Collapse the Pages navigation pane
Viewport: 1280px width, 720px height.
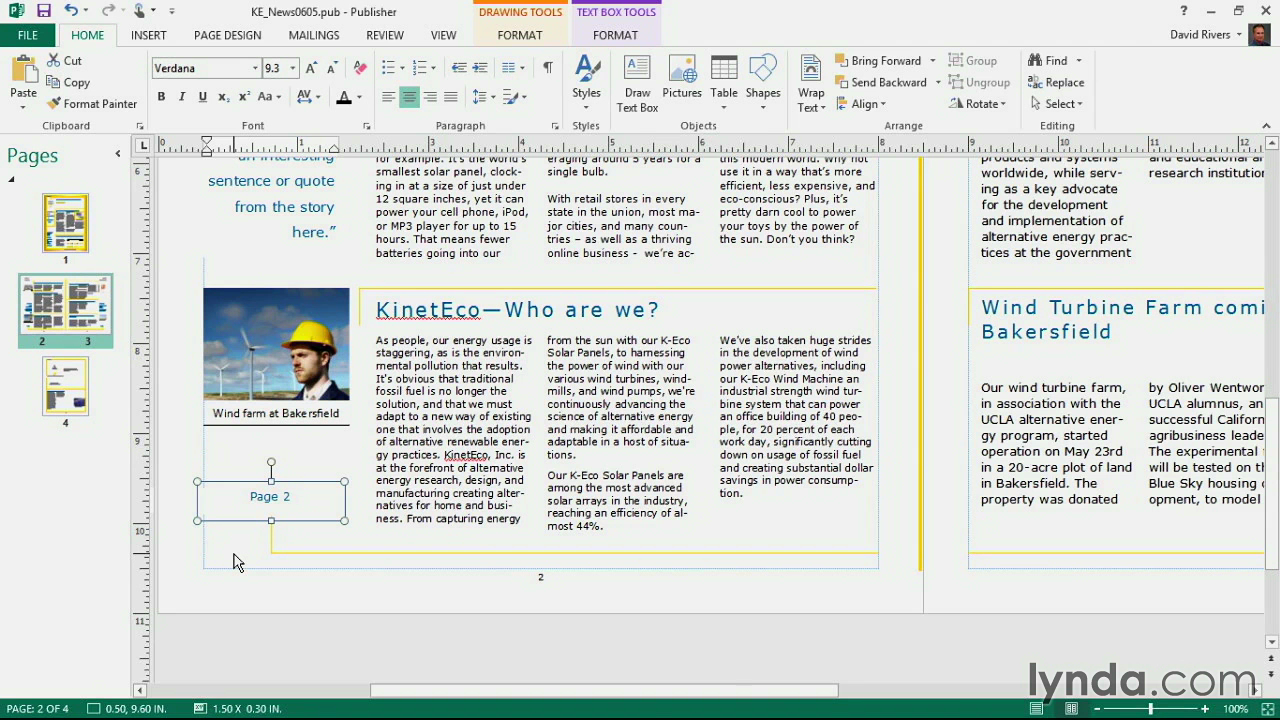coord(118,154)
